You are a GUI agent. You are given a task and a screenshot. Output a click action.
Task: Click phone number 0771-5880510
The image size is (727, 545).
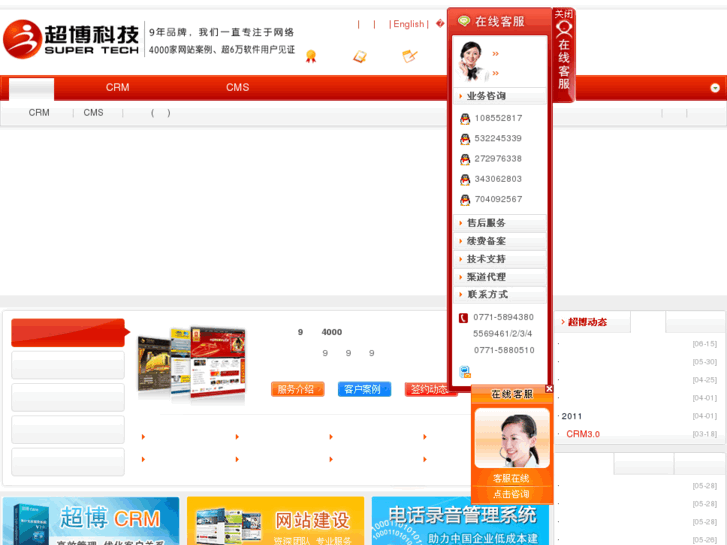[x=504, y=350]
